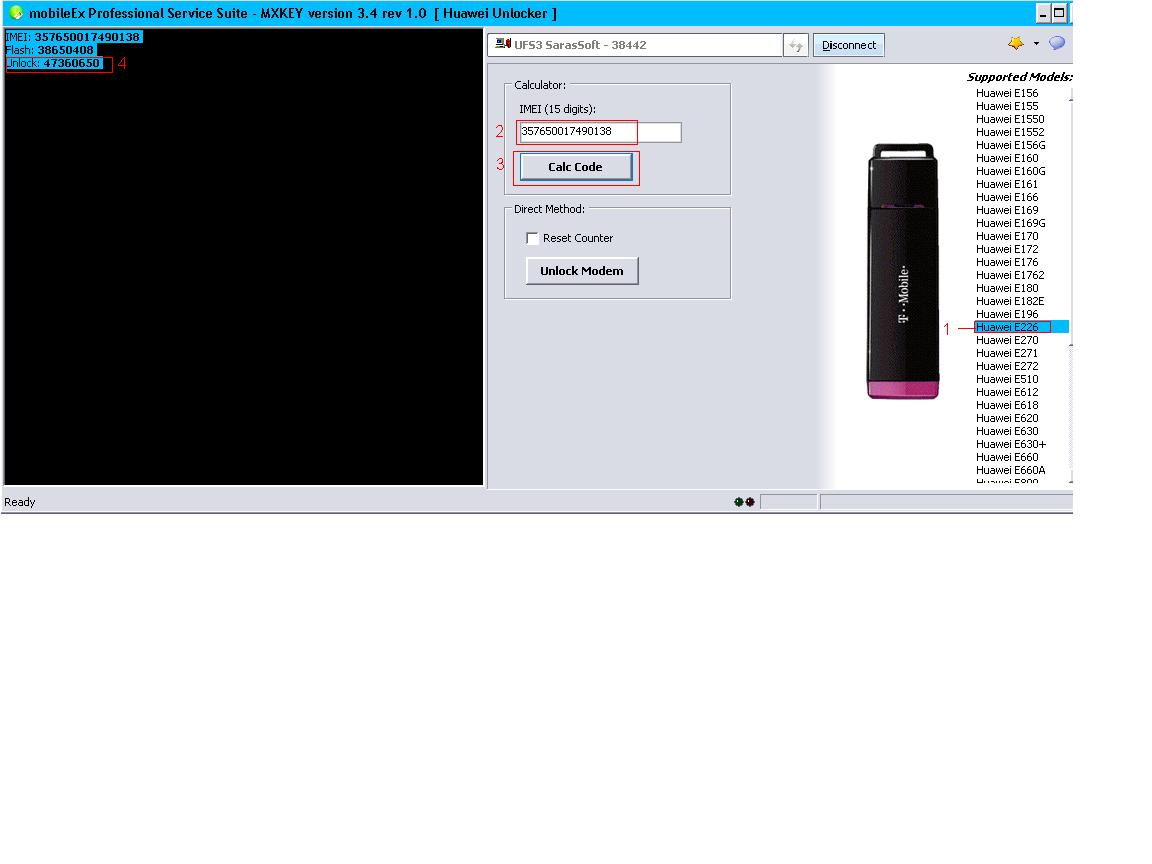This screenshot has width=1152, height=864.
Task: Select Huawei E618 in the list
Action: 1007,406
